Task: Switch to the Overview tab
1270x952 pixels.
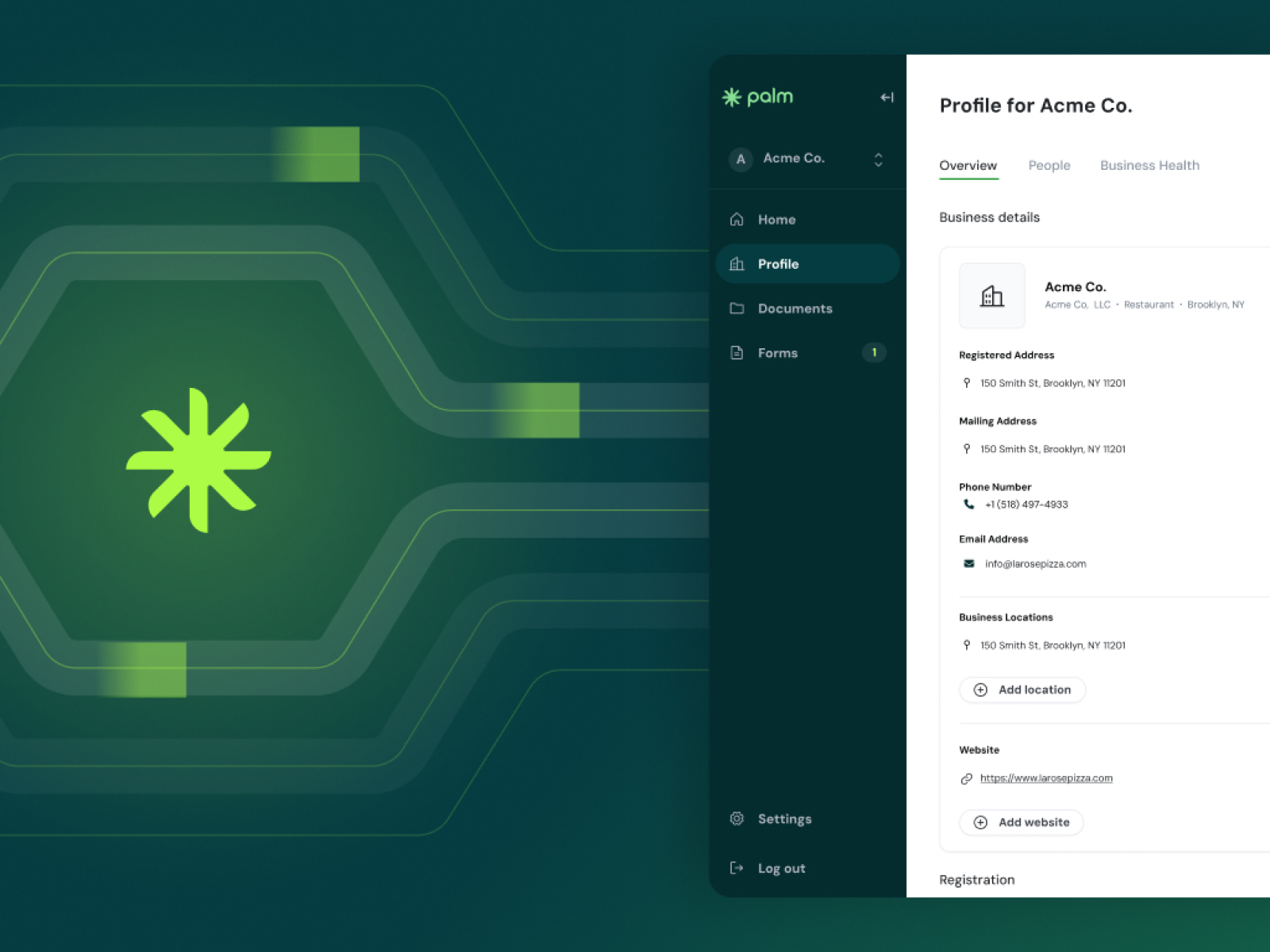Action: click(x=968, y=166)
